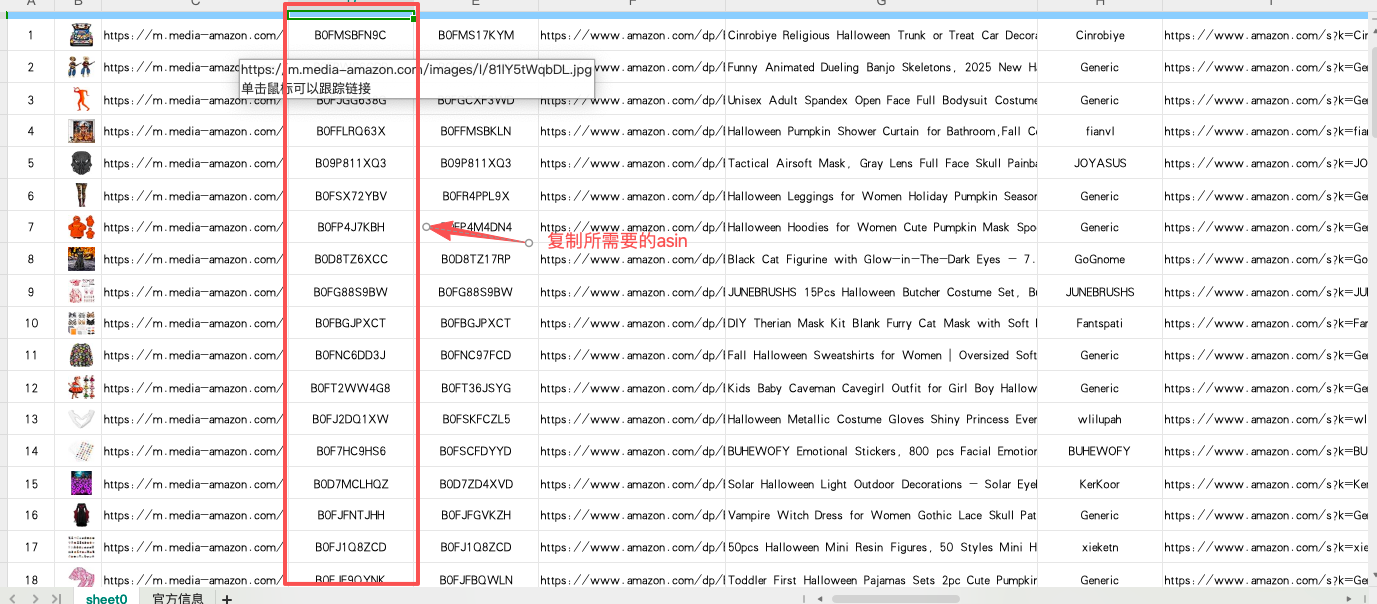Select cell containing ASIN B0FMSBFN9C
The height and width of the screenshot is (604, 1377).
click(x=350, y=35)
